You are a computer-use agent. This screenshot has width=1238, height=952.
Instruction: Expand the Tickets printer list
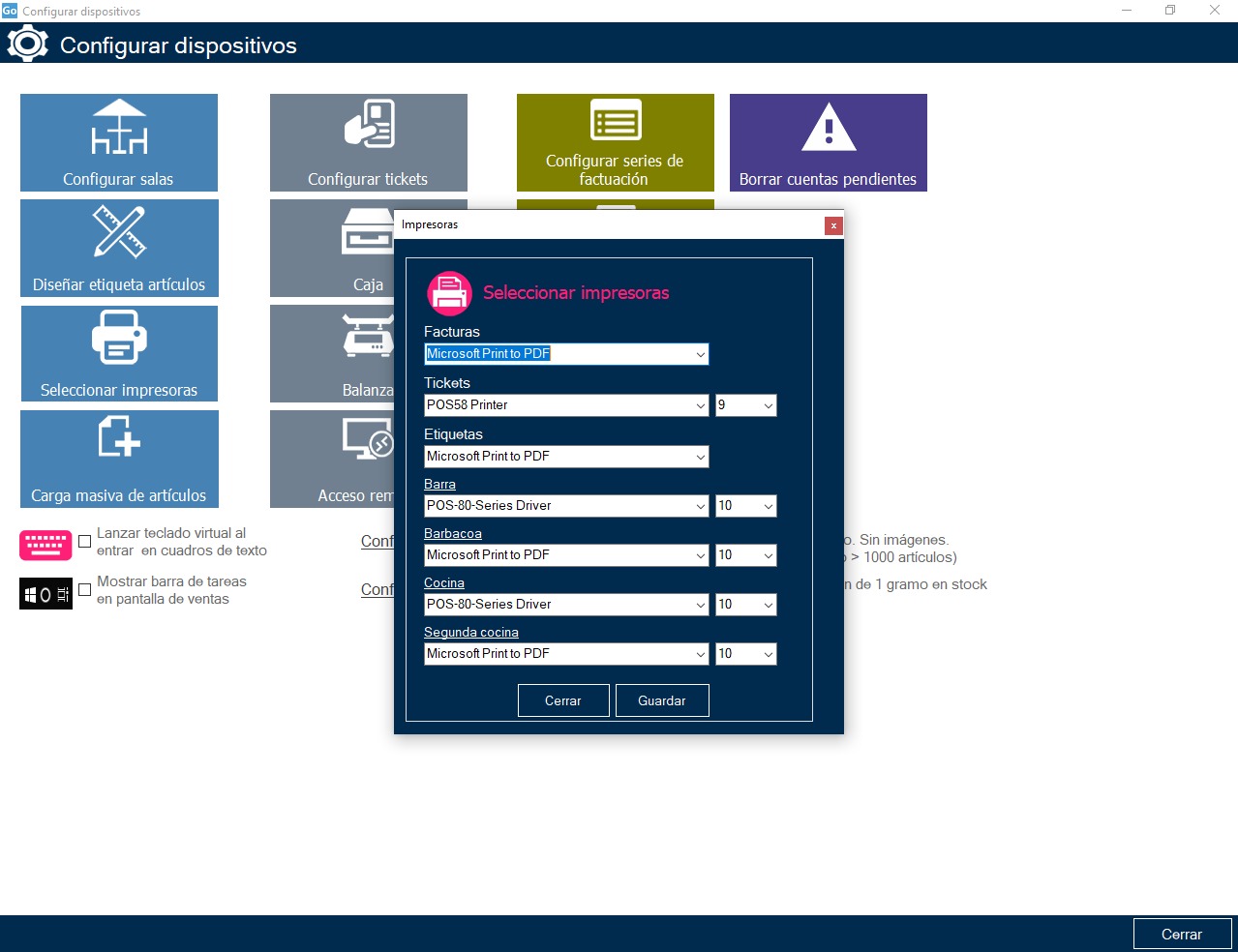700,404
